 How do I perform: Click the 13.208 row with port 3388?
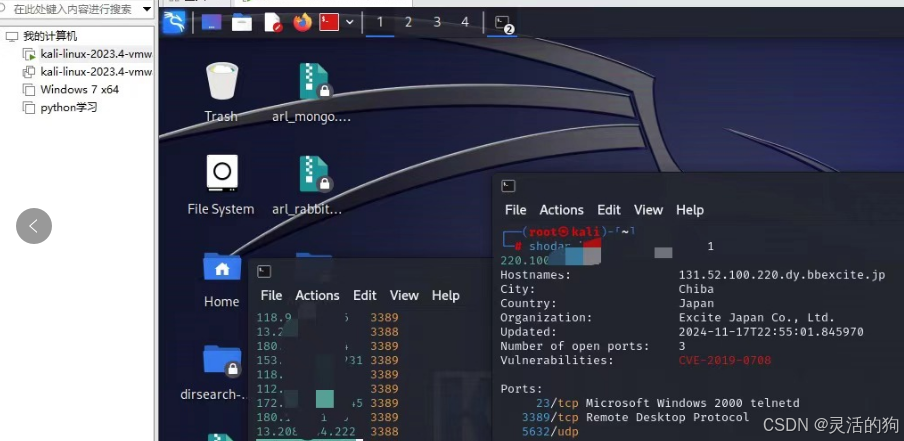coord(327,432)
